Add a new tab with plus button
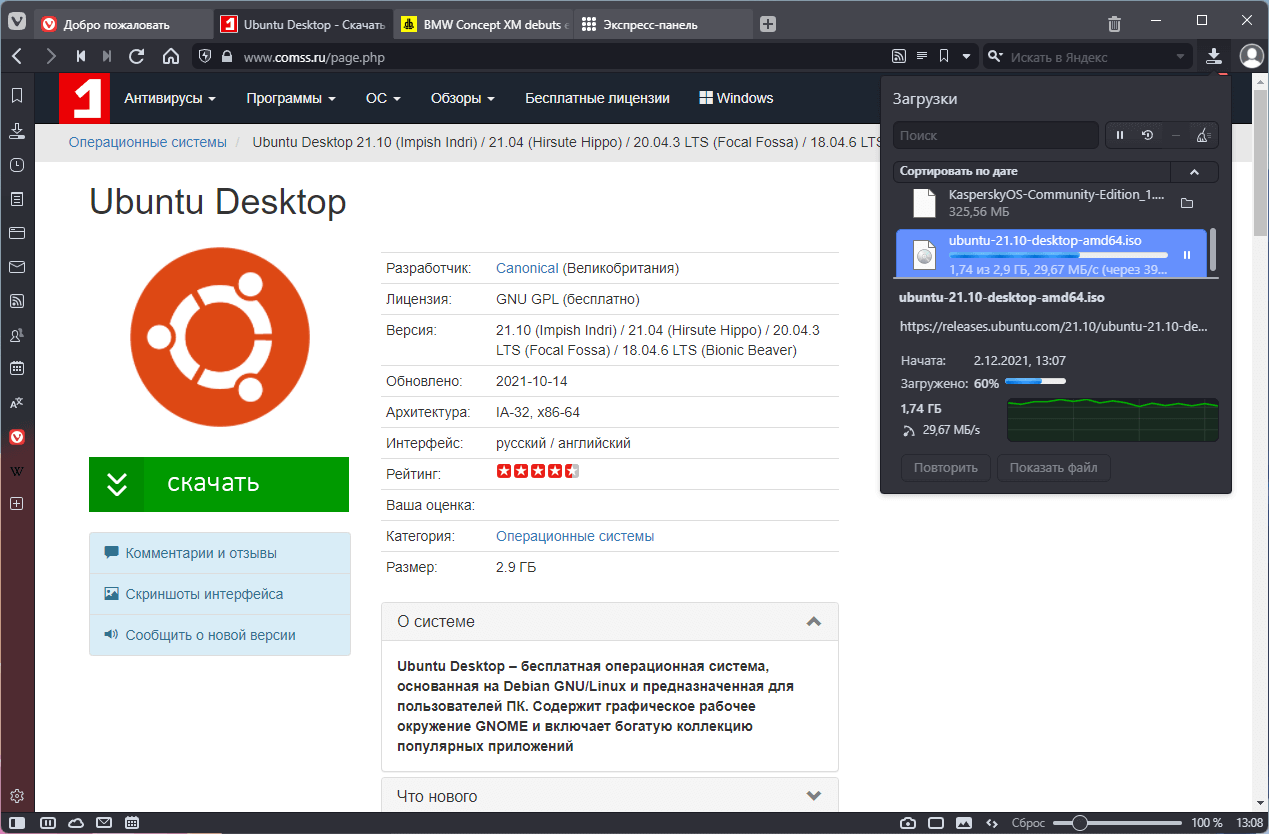This screenshot has height=834, width=1269. [767, 24]
